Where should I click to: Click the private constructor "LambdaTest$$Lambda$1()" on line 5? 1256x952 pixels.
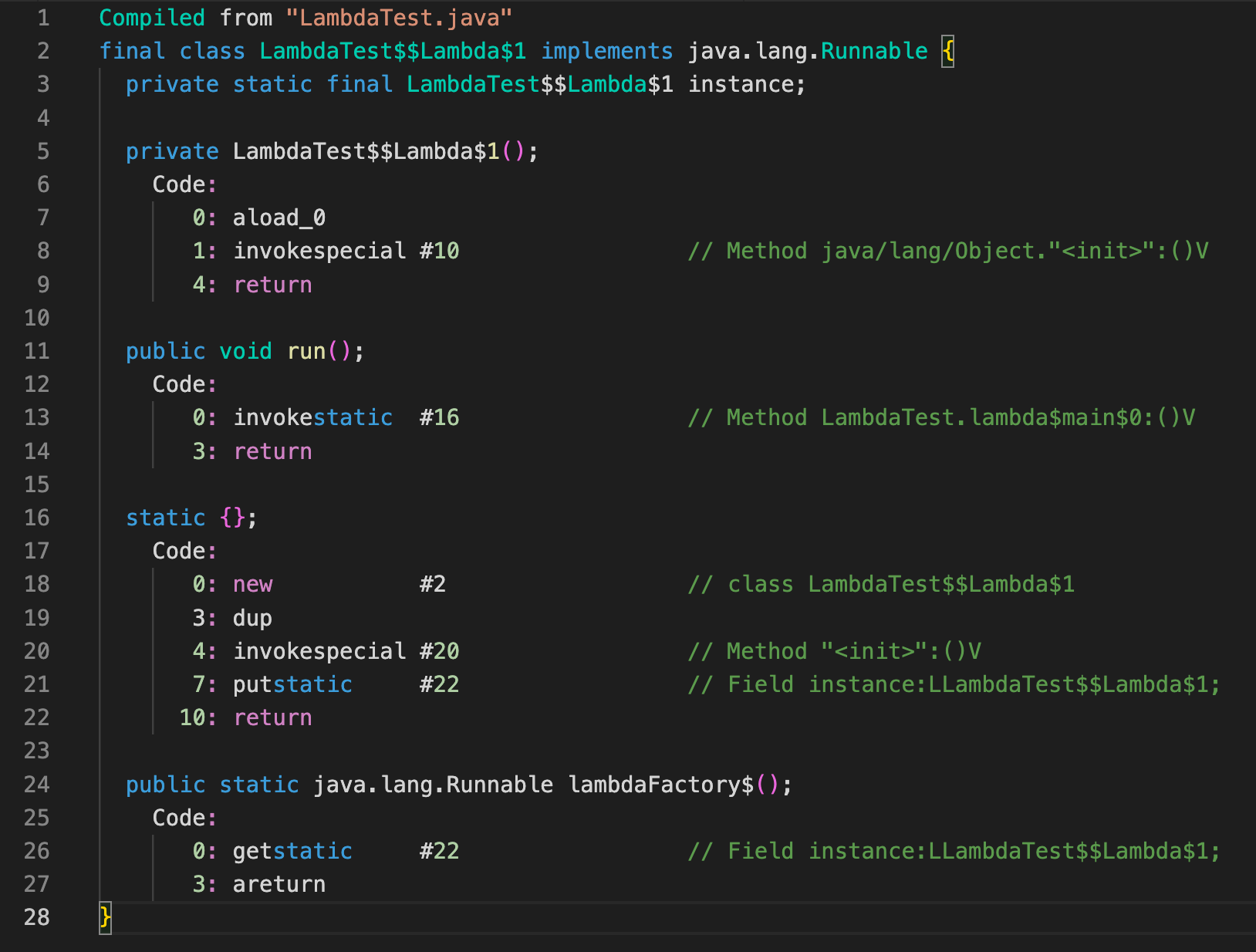[x=380, y=151]
